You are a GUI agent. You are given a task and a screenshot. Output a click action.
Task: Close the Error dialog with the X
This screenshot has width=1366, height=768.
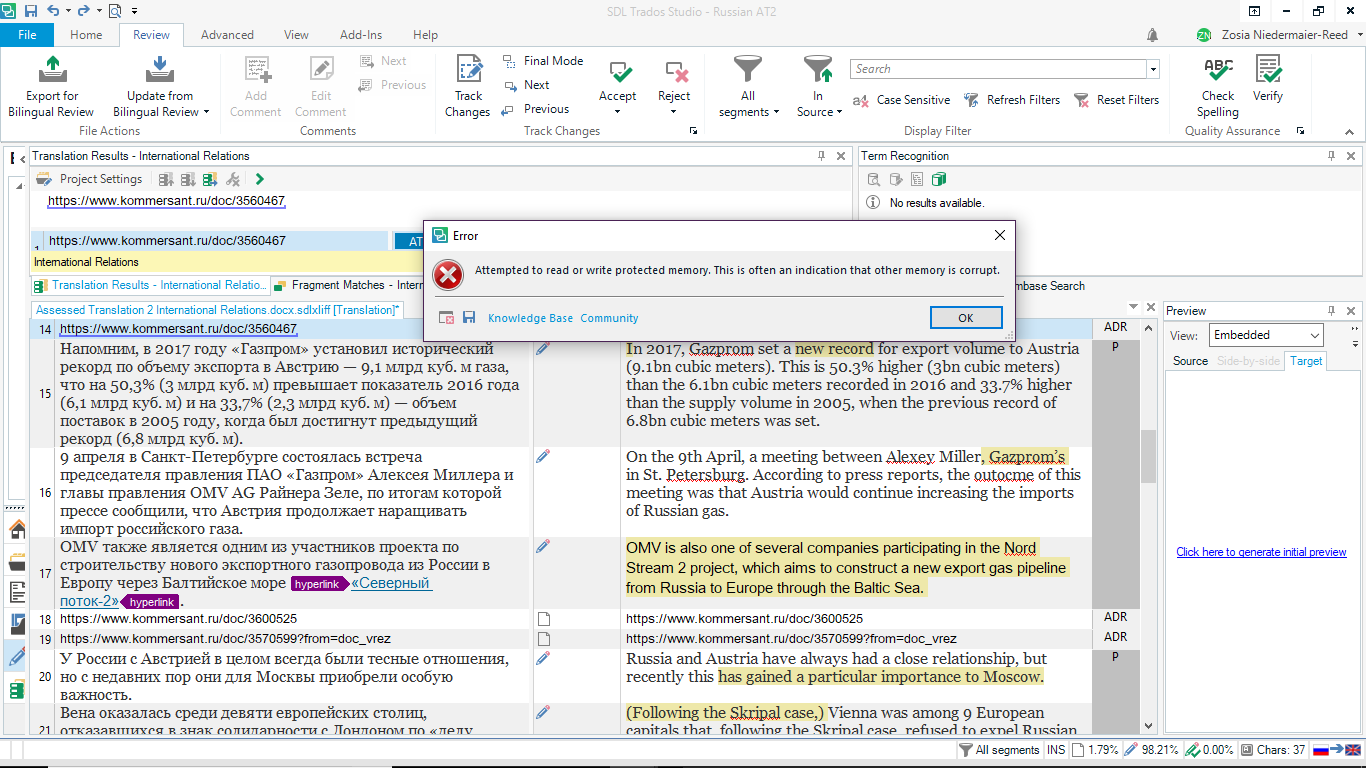tap(999, 235)
